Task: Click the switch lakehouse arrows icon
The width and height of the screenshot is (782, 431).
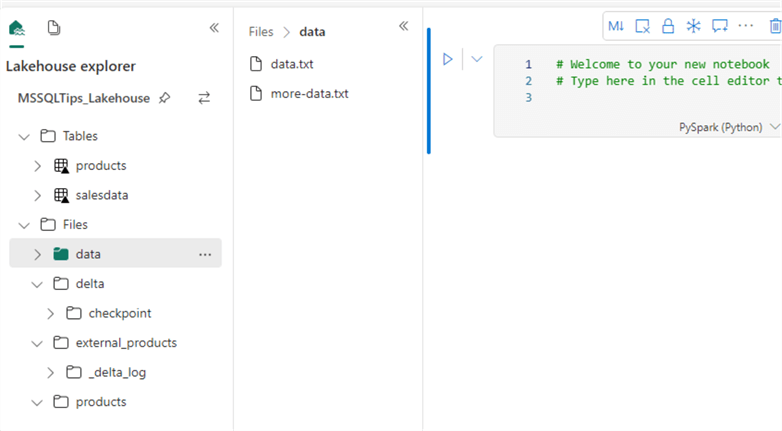Action: 204,98
